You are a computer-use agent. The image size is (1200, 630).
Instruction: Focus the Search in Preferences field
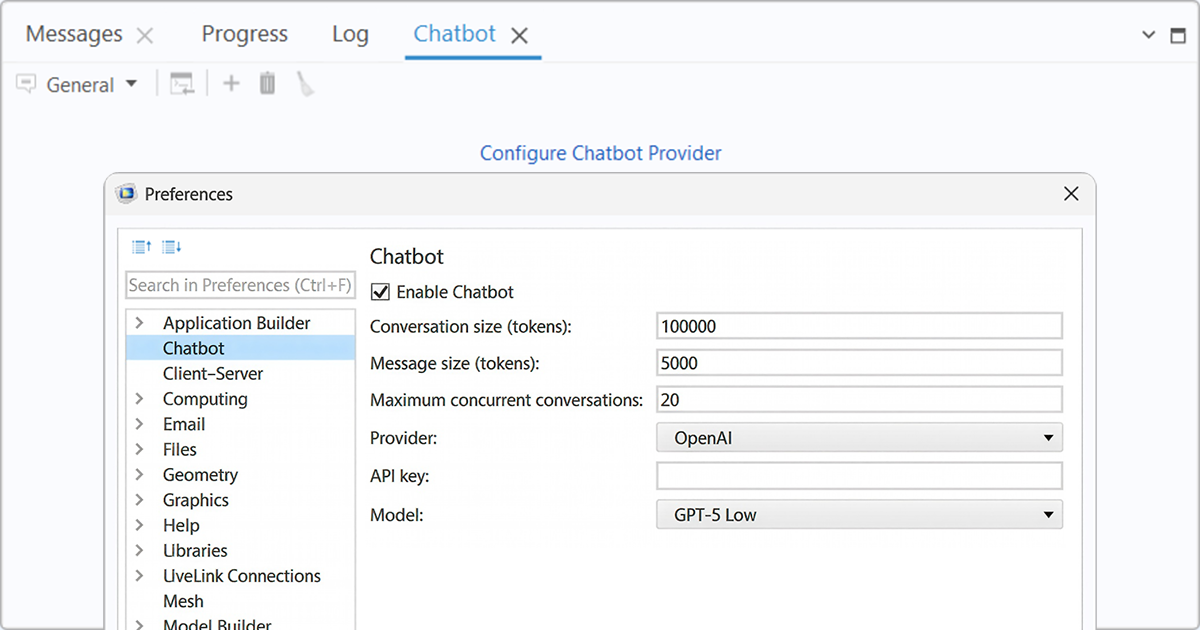pos(240,285)
